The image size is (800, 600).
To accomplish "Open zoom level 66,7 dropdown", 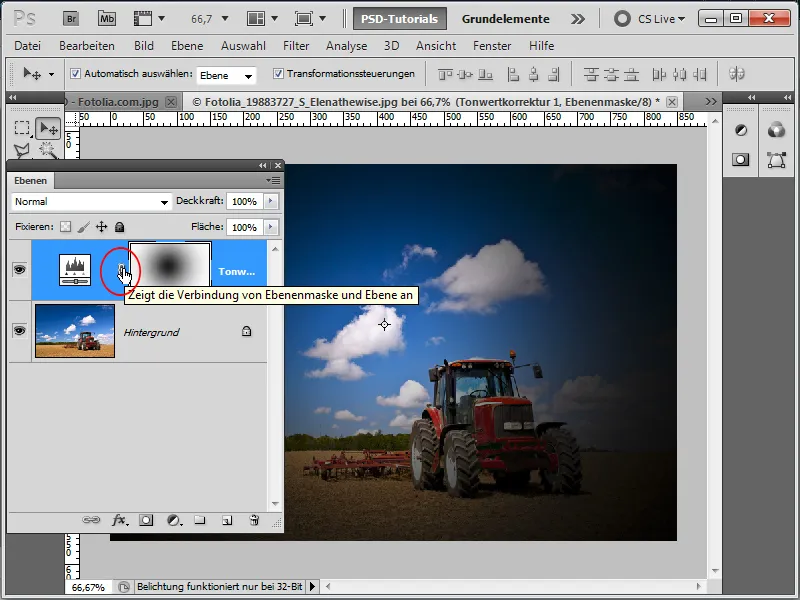I will point(225,19).
